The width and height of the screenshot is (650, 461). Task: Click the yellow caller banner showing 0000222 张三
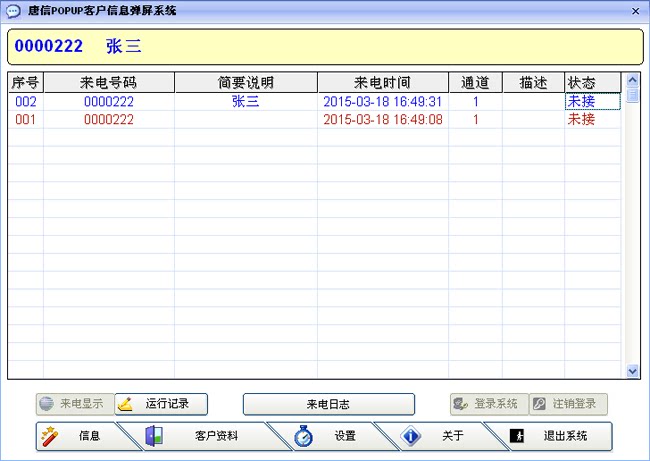coord(325,47)
